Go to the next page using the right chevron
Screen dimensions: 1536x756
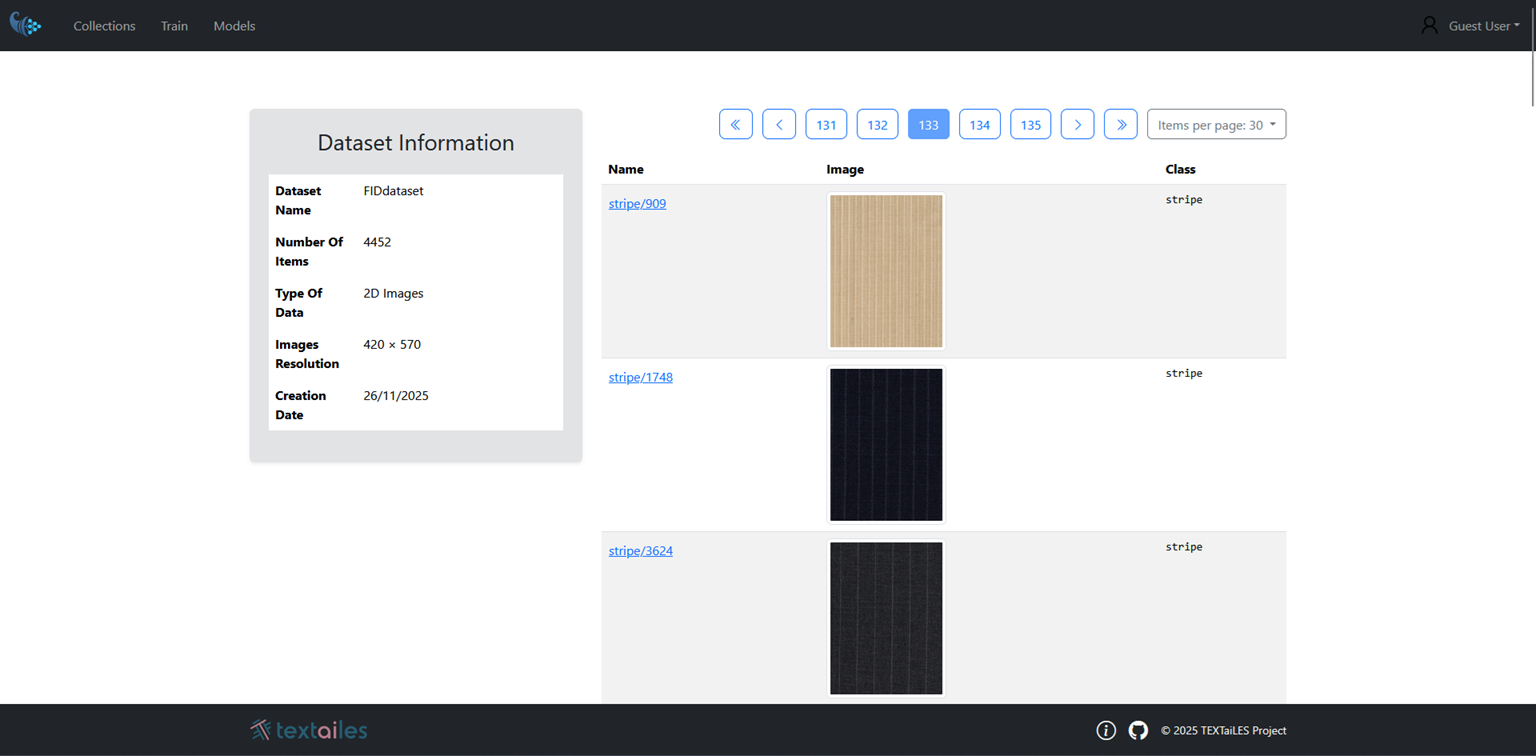tap(1077, 124)
